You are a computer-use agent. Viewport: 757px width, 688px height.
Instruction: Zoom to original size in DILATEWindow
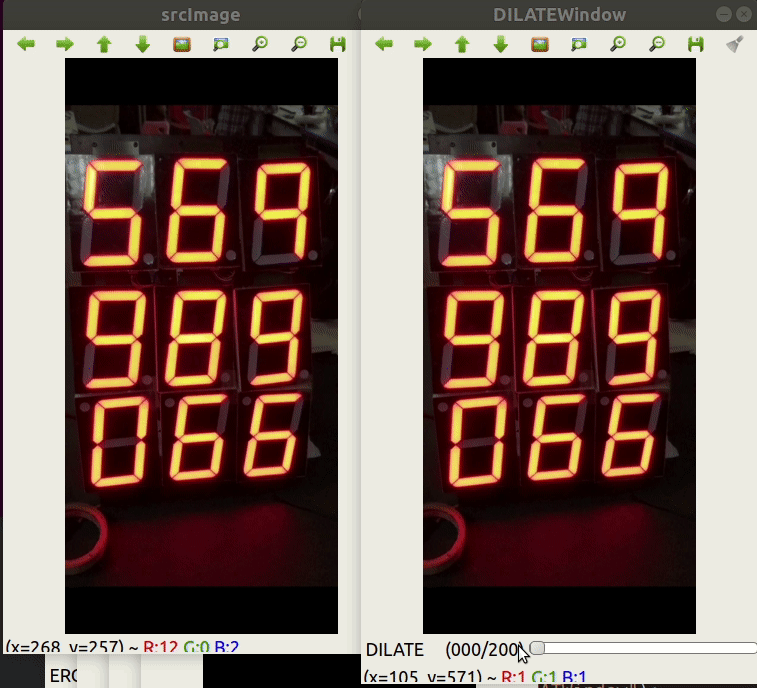[x=540, y=44]
